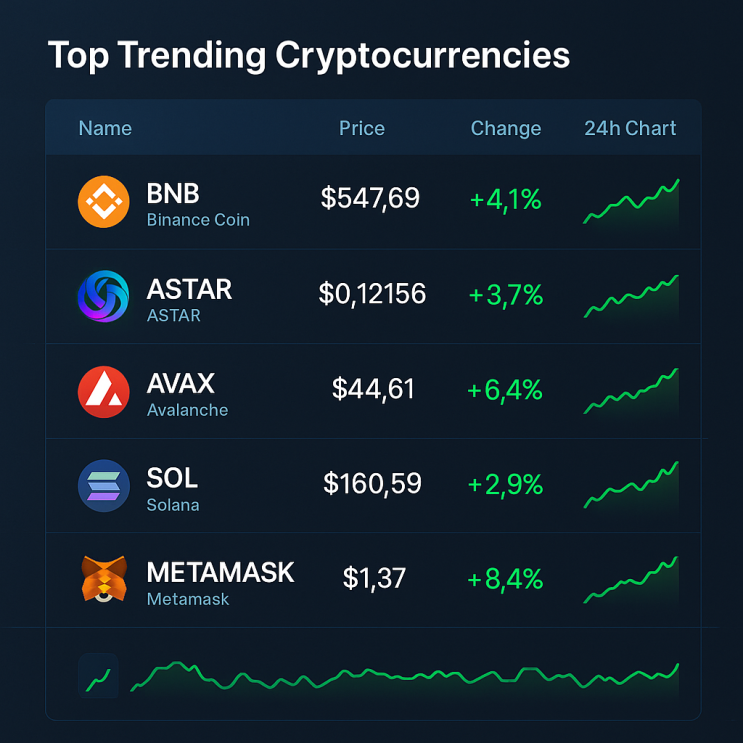This screenshot has height=743, width=743.
Task: View the SOL 24h sparkline chart
Action: click(631, 486)
